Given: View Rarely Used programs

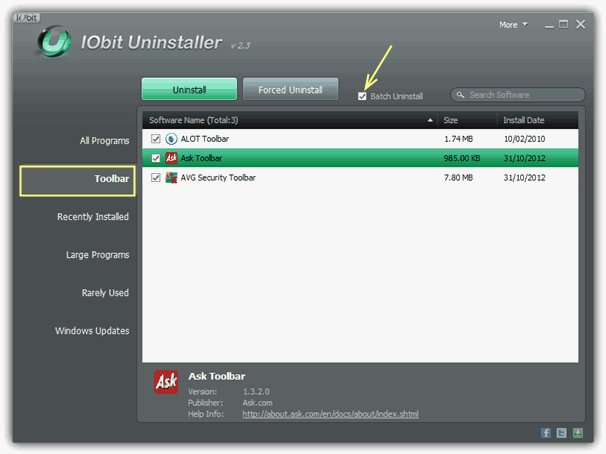Looking at the screenshot, I should tap(105, 293).
